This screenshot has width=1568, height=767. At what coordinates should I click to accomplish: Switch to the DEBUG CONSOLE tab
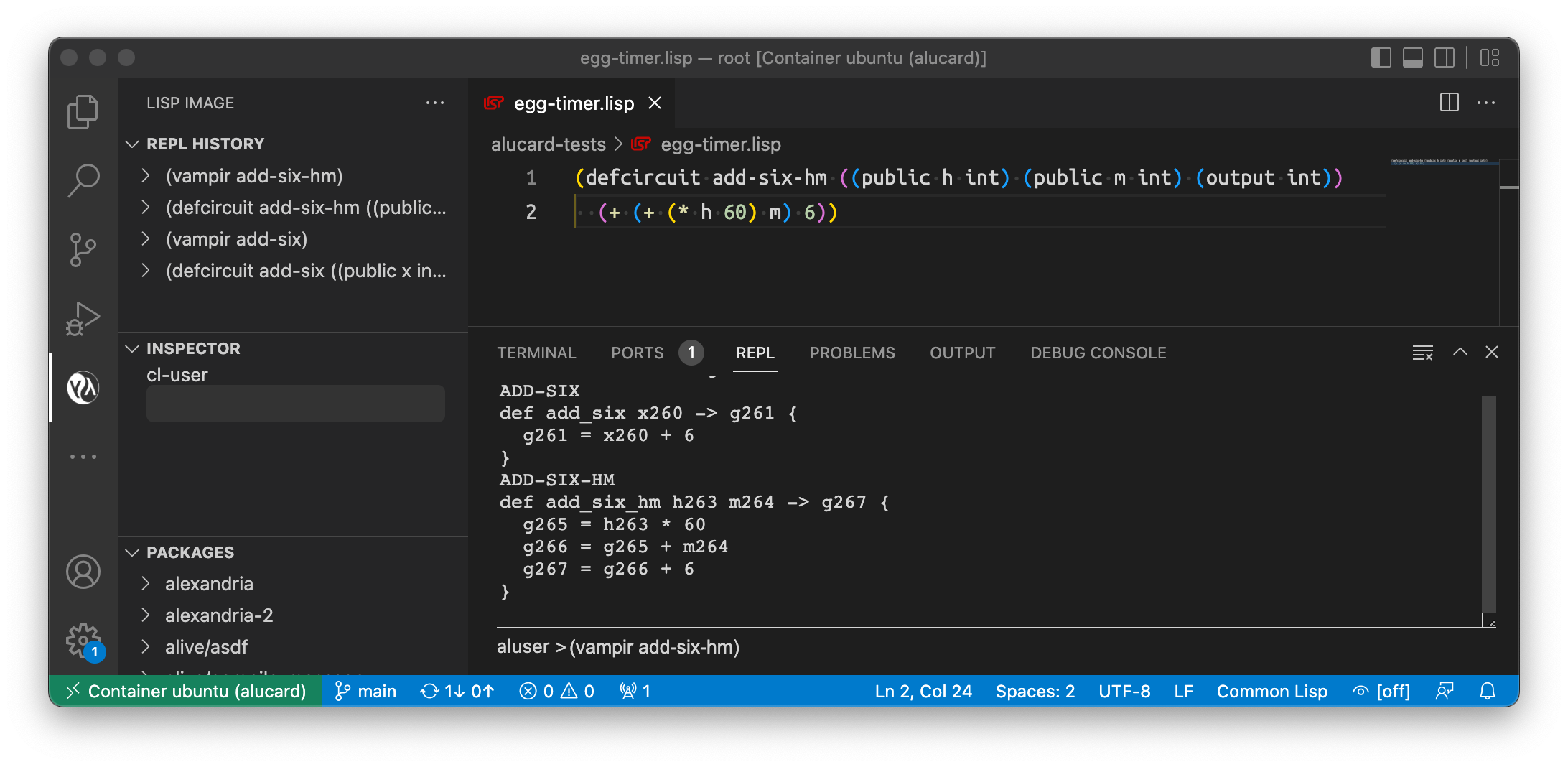point(1098,353)
